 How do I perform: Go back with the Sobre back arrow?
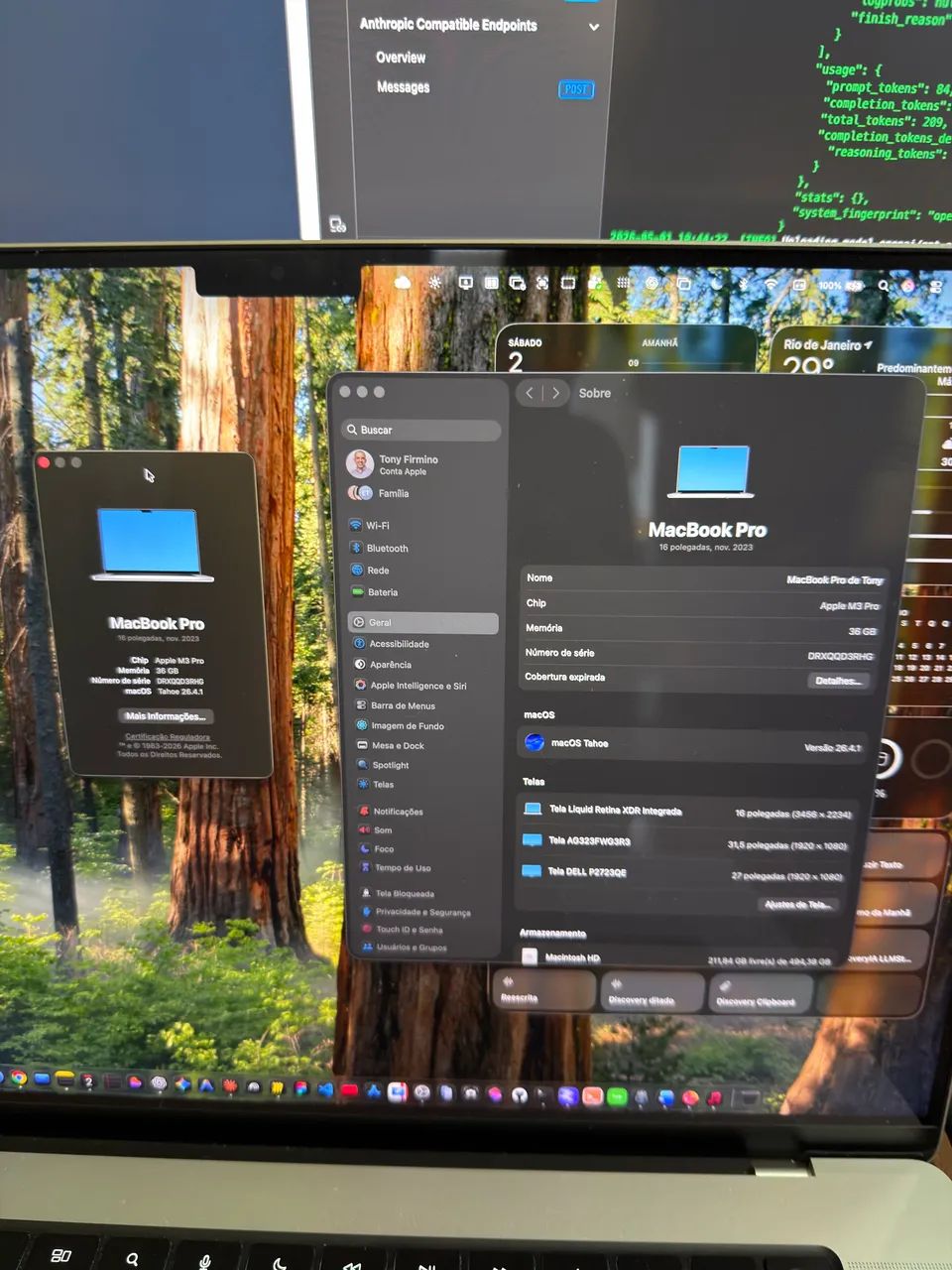click(x=530, y=393)
